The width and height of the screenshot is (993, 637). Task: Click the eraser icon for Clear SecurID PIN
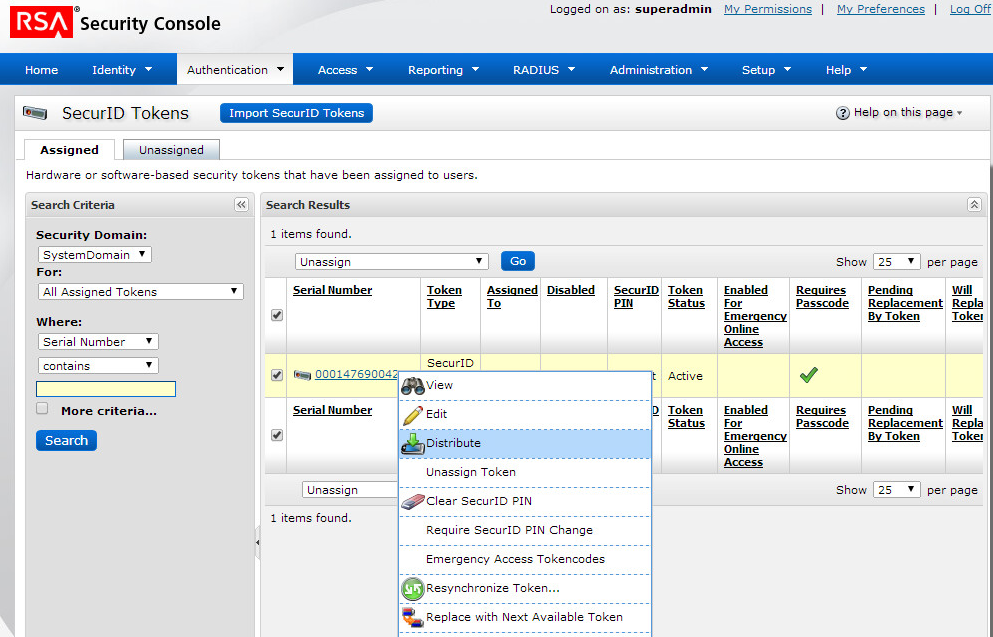(413, 501)
